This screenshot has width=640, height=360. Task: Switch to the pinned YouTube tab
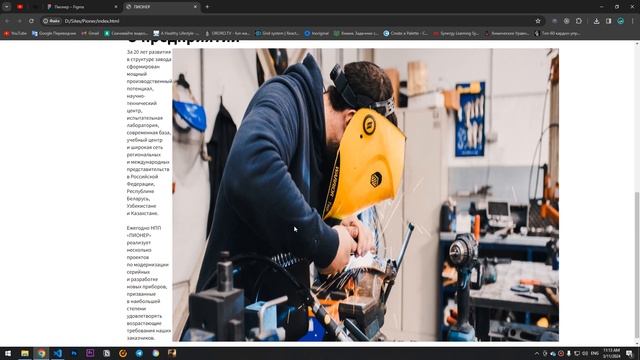point(20,7)
